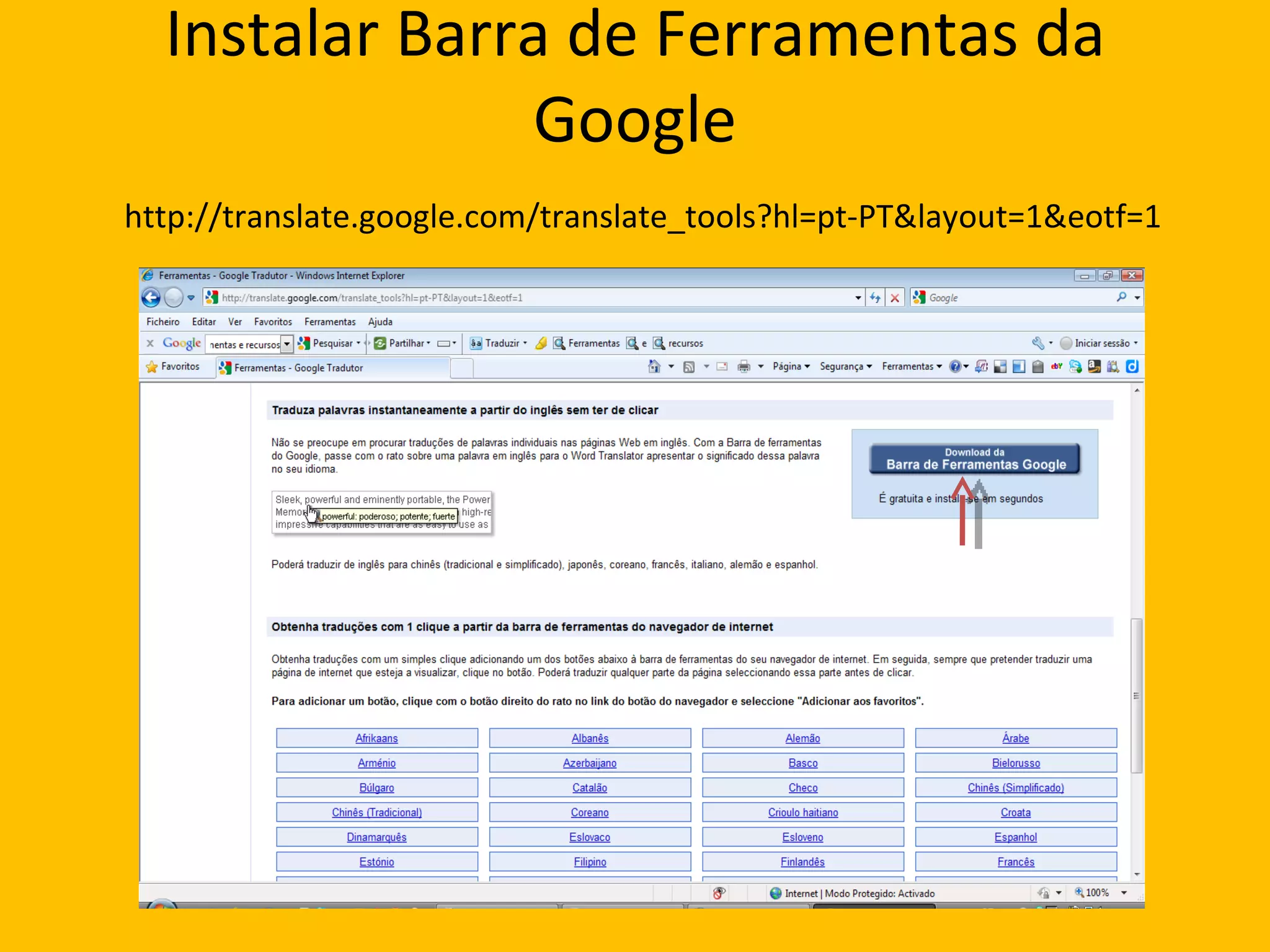This screenshot has height=952, width=1270.
Task: Expand the Home button dropdown arrow
Action: (x=671, y=366)
